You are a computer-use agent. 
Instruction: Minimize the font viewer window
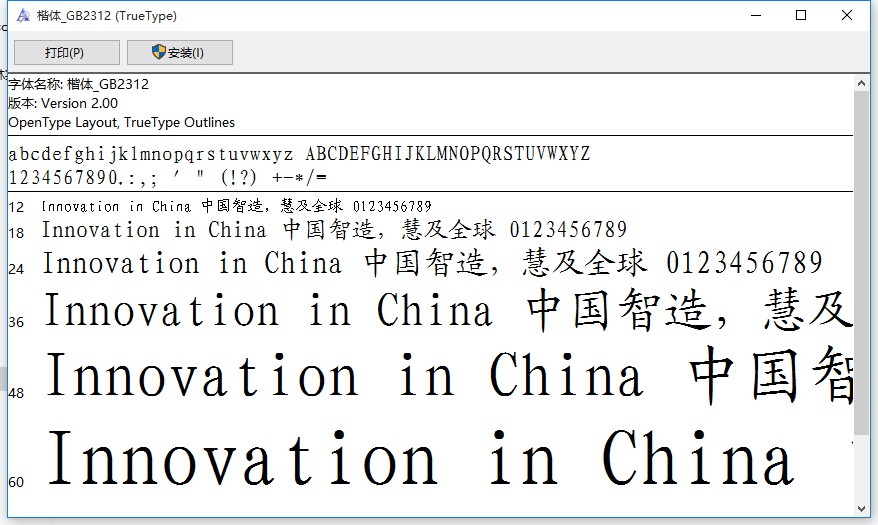click(x=756, y=16)
